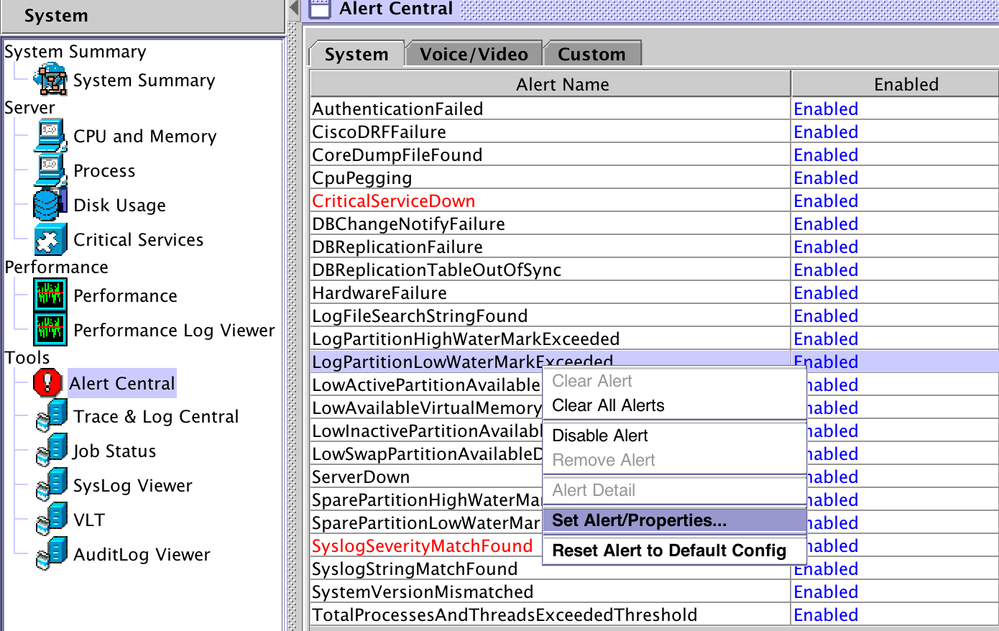Screen dimensions: 999x631
Task: Open CPU and Memory tree item
Action: point(145,136)
